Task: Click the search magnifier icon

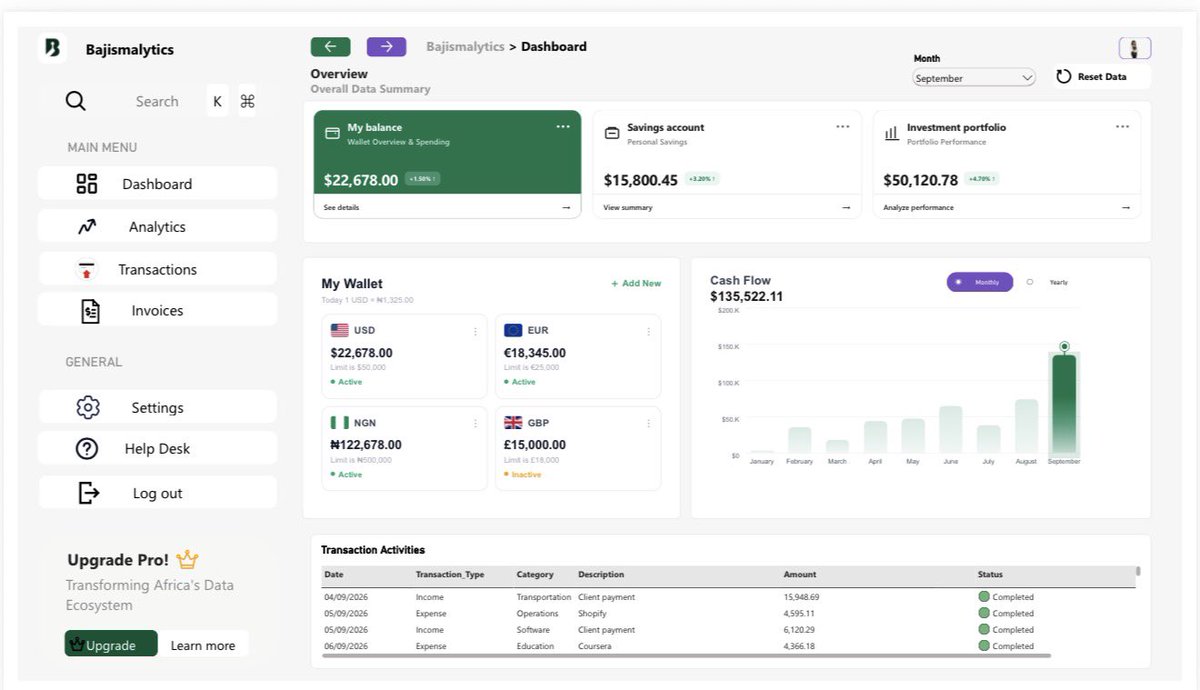Action: (76, 101)
